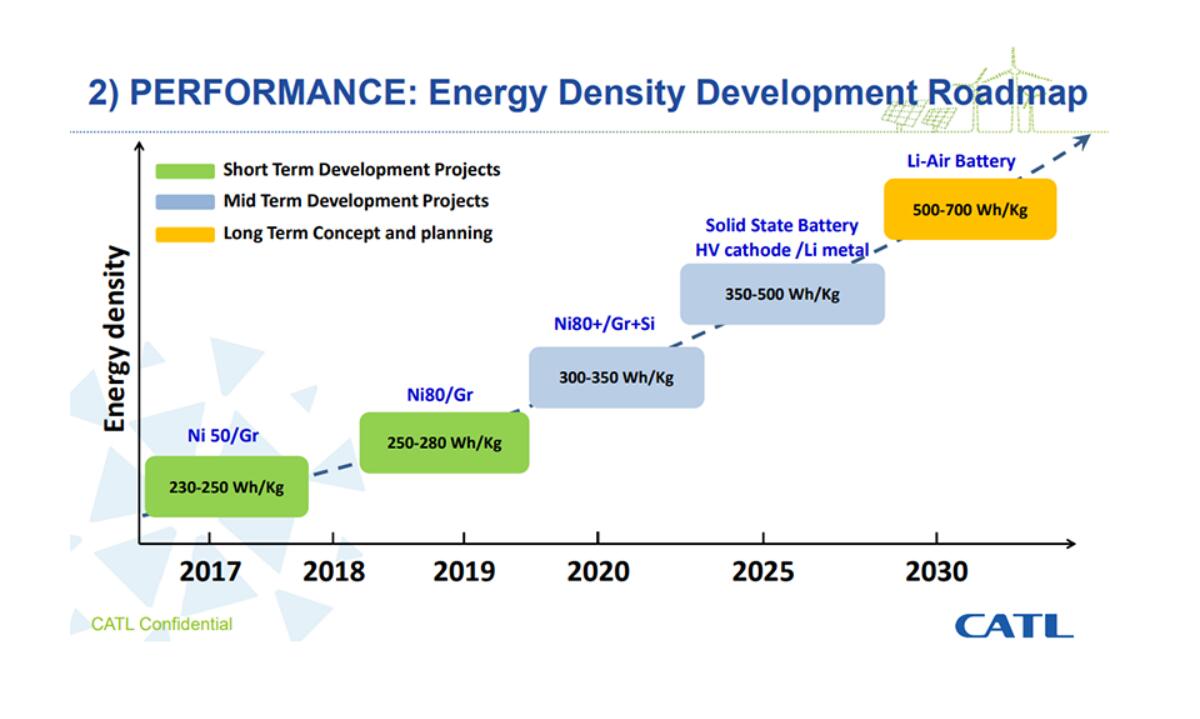Select the 230-250 Wh/Kg green box
This screenshot has width=1200, height=719.
226,487
